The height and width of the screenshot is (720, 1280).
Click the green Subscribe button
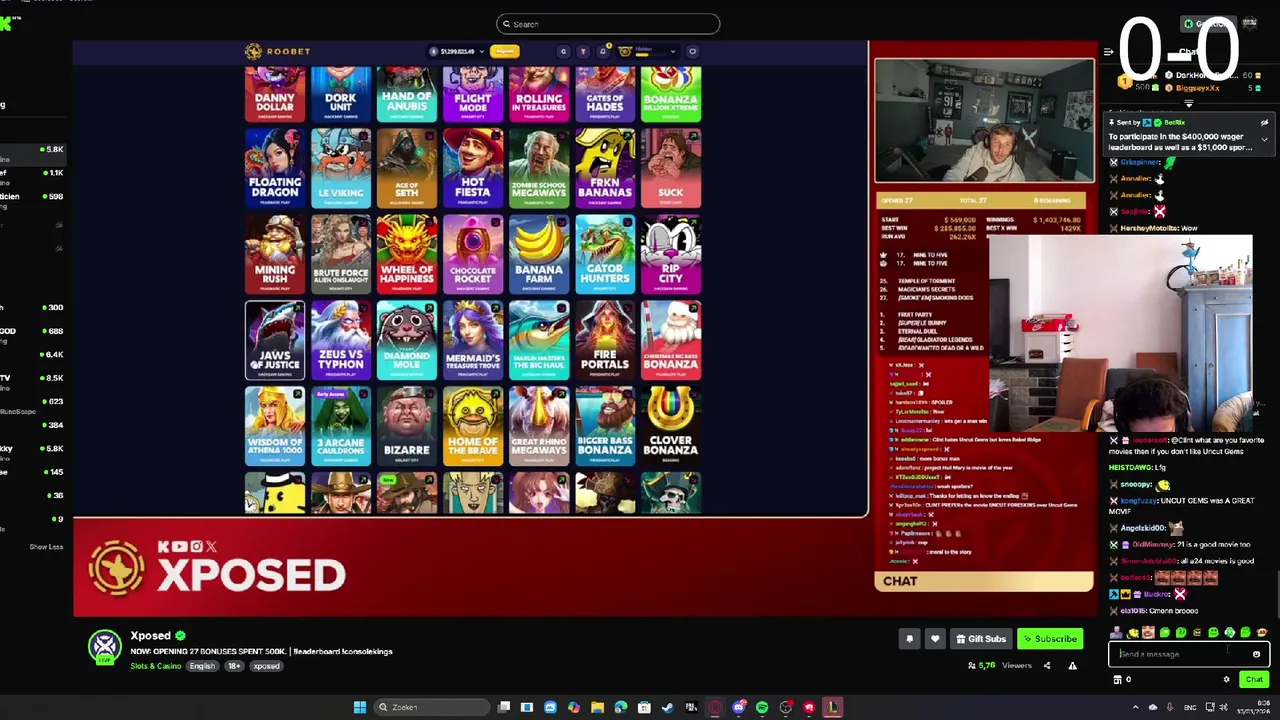1050,639
